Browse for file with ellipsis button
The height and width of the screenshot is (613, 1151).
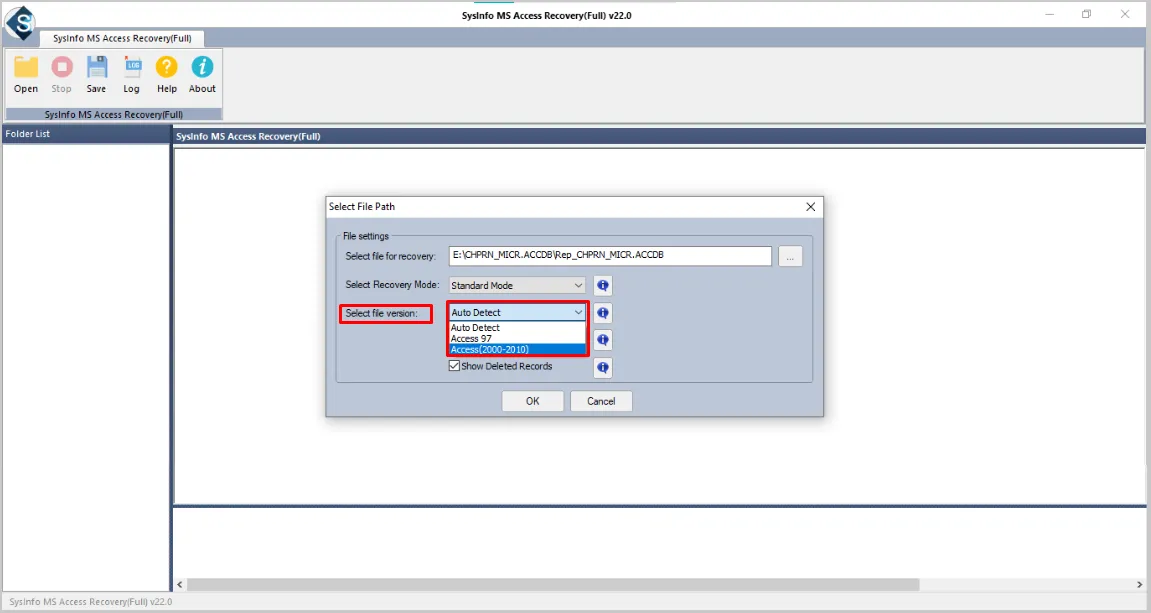(790, 256)
